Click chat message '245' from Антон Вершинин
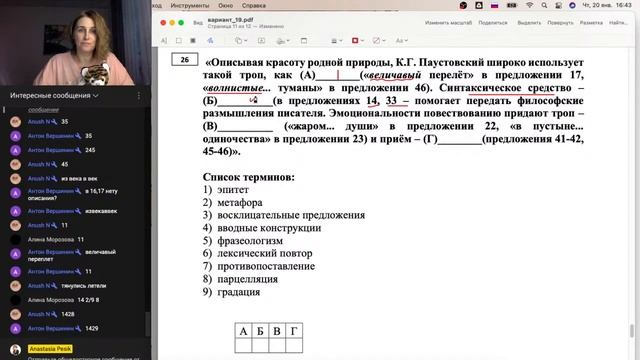640x360 pixels. tap(90, 150)
